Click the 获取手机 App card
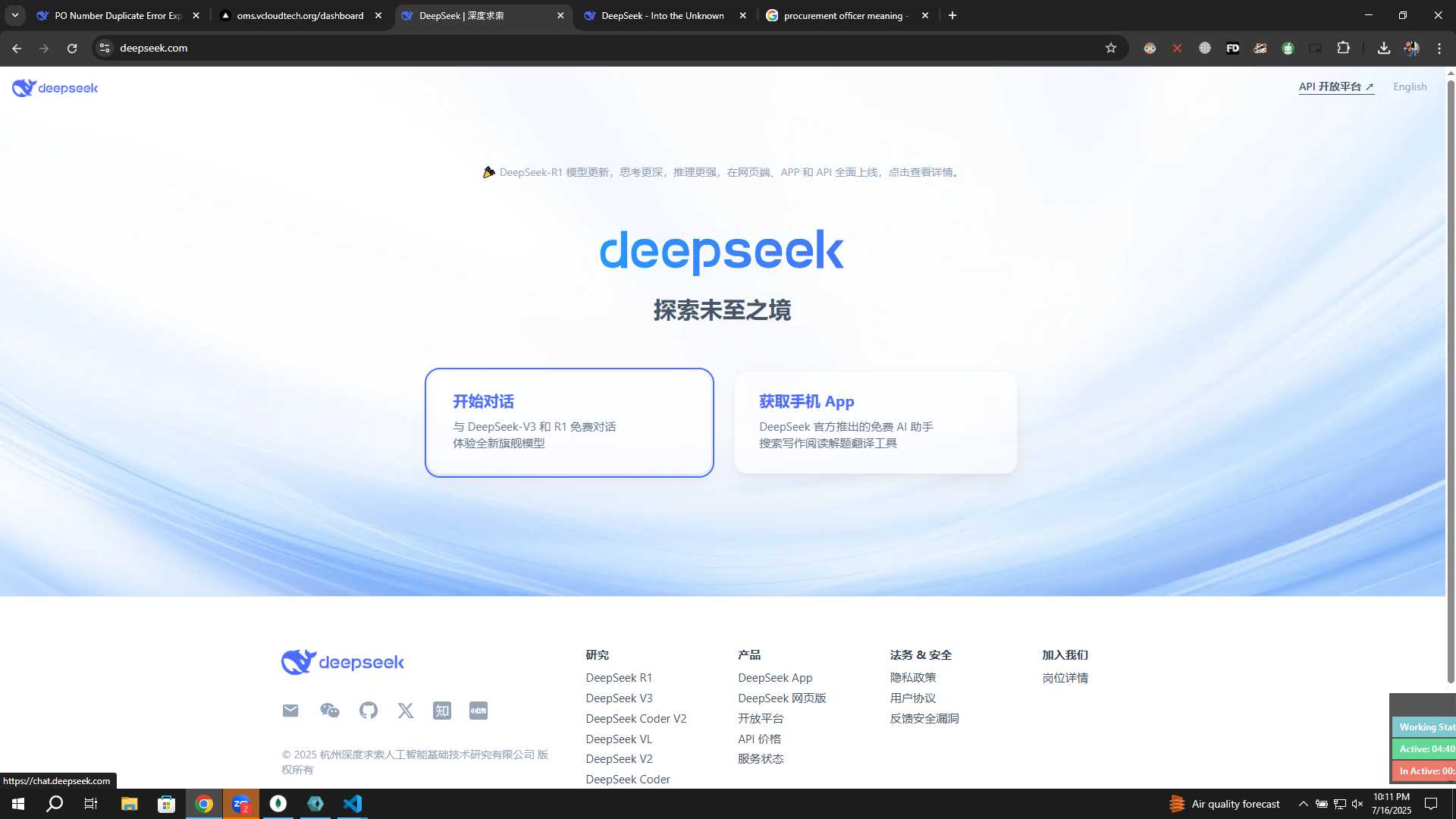1456x819 pixels. click(x=876, y=422)
